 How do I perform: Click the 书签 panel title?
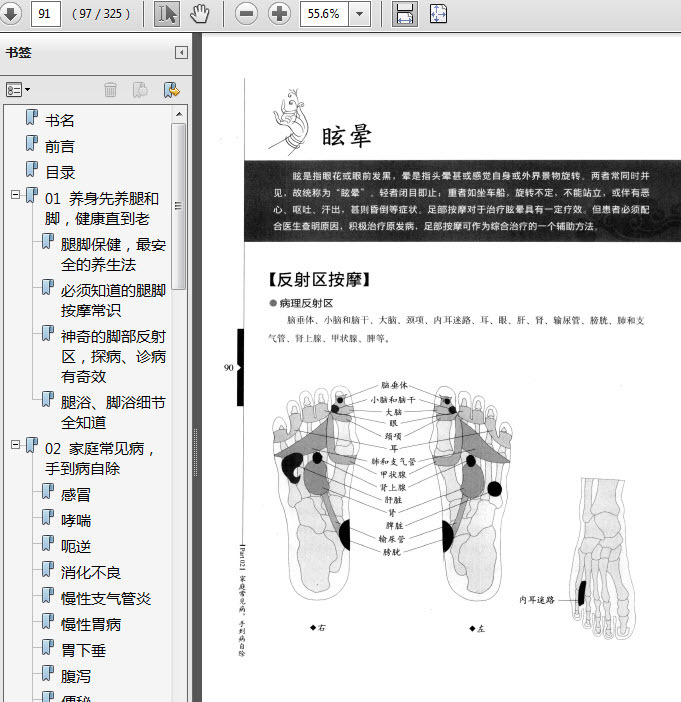pos(19,53)
